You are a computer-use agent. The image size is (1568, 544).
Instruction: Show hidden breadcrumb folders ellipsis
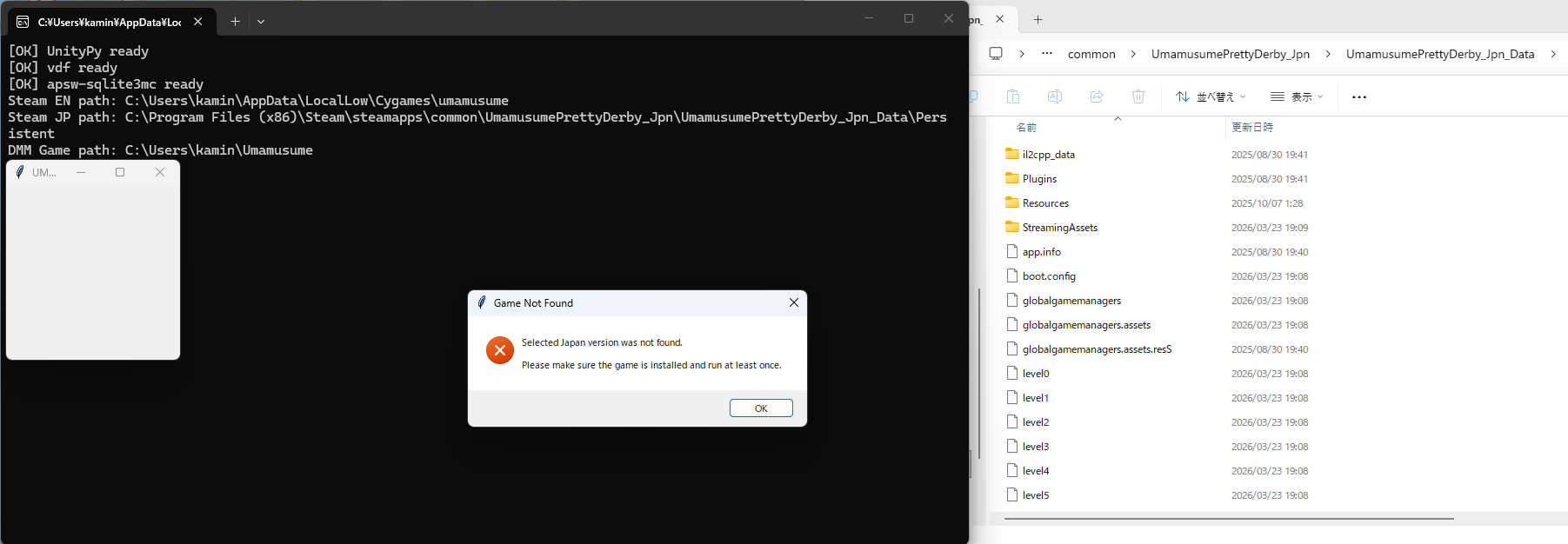(1047, 54)
